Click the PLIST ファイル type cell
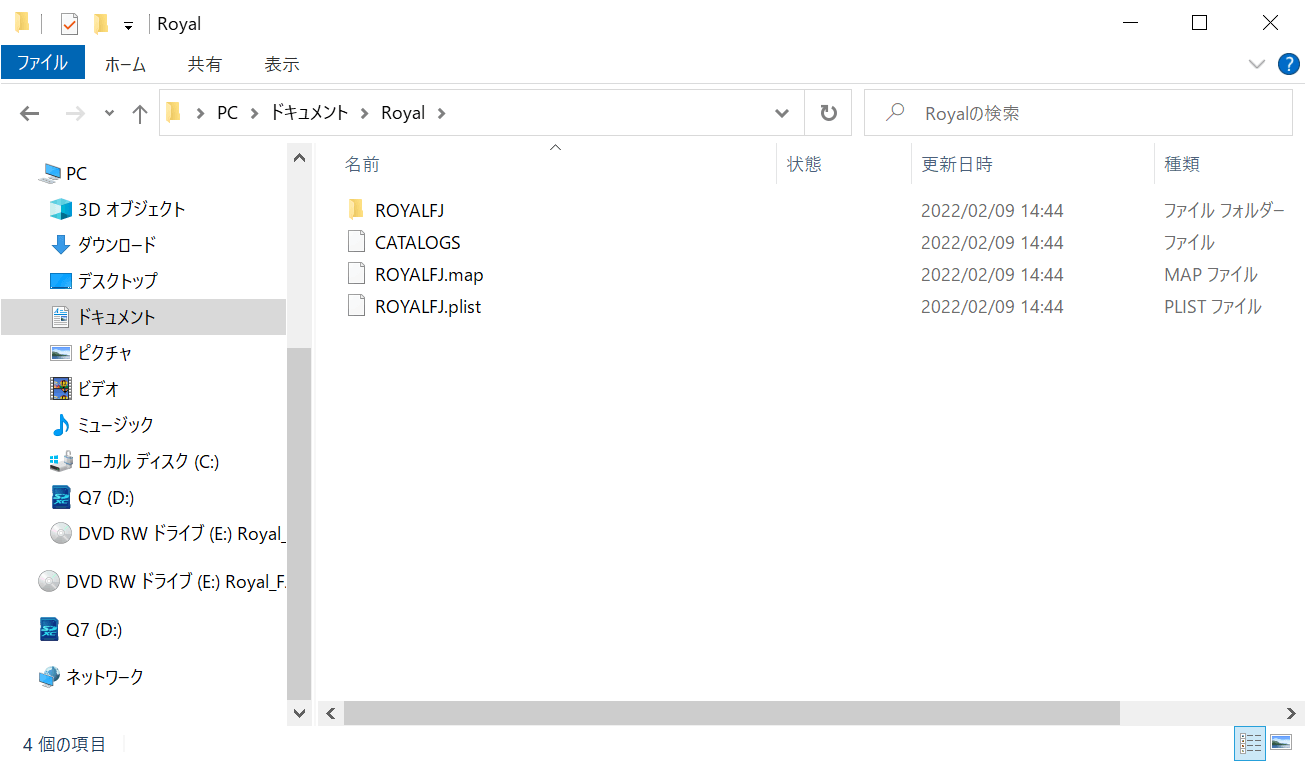1306x762 pixels. (1212, 306)
